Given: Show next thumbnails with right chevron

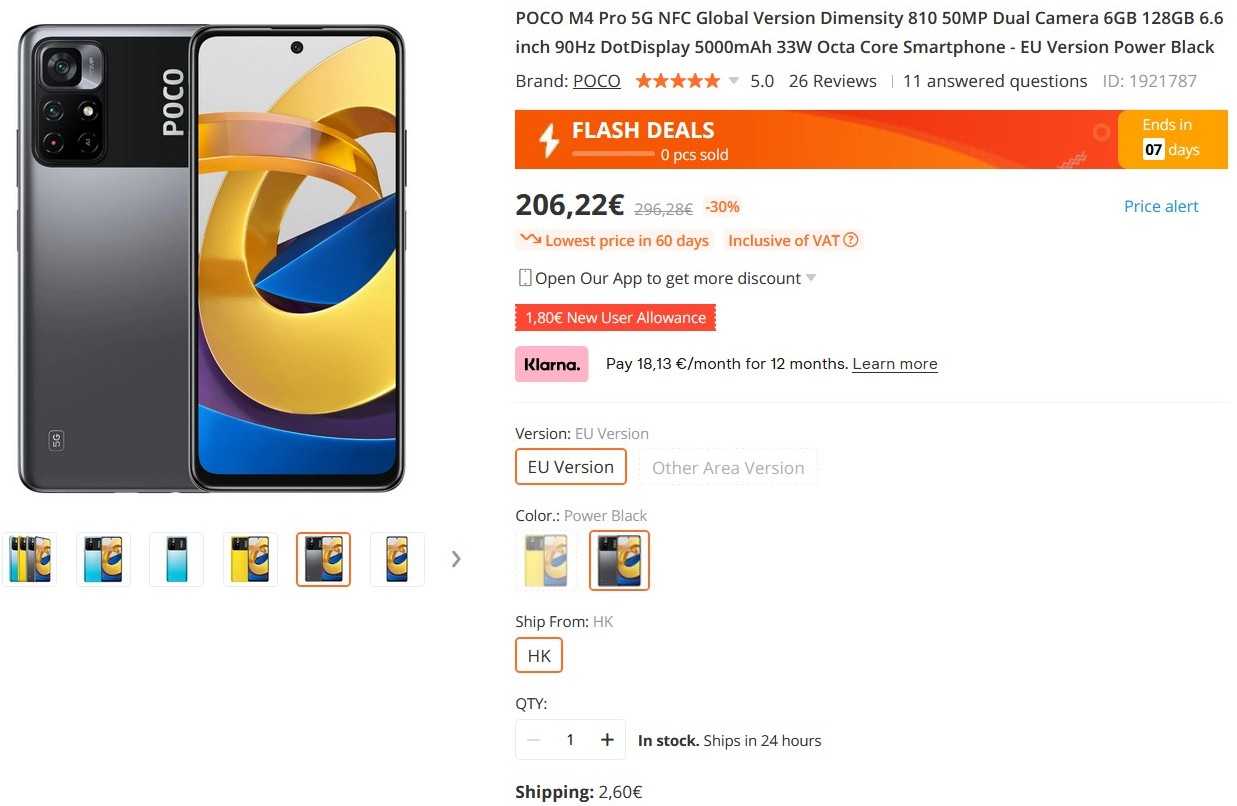Looking at the screenshot, I should click(x=456, y=559).
